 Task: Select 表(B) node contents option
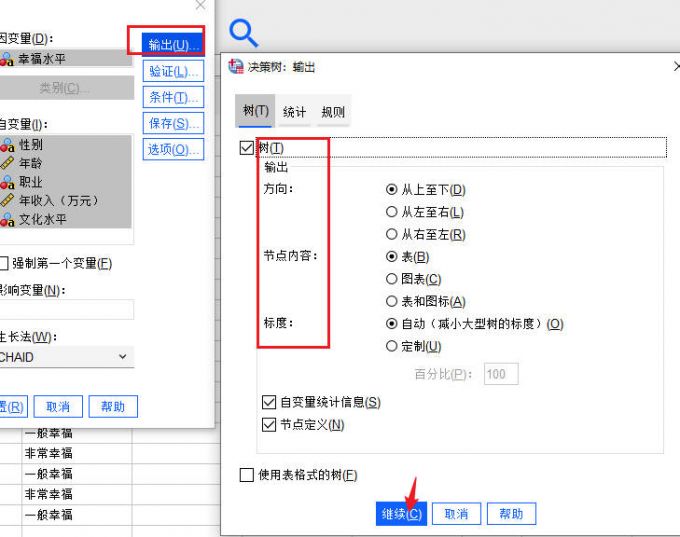point(391,256)
